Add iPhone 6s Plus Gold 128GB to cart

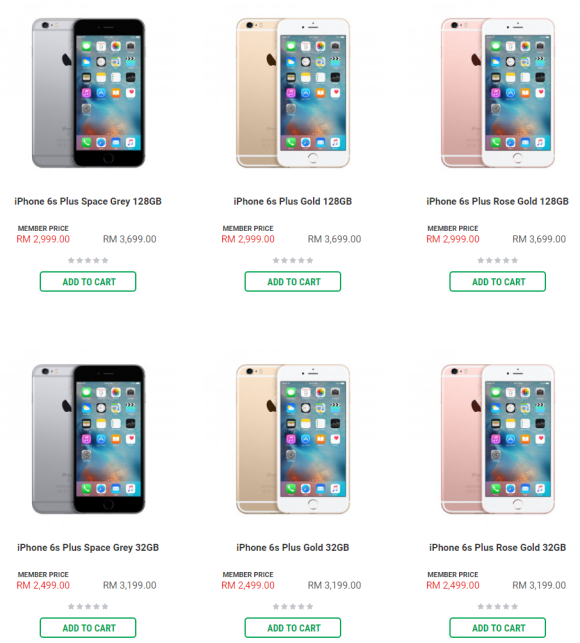pos(293,282)
